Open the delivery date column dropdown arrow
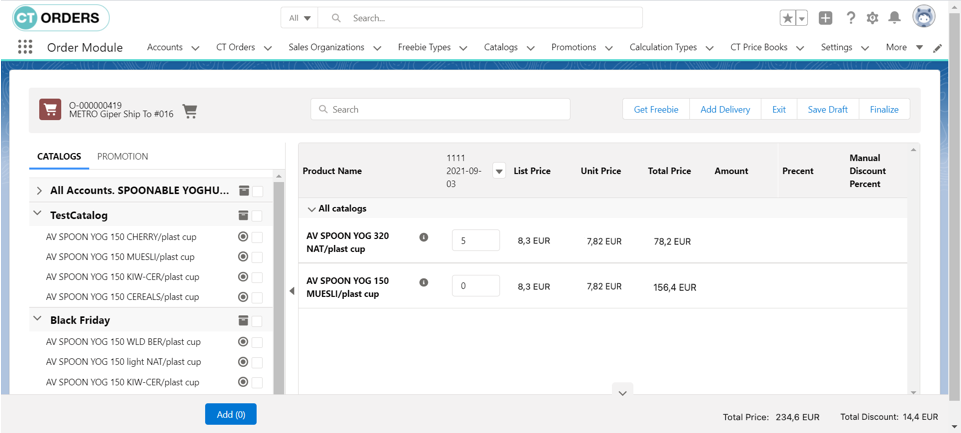 (499, 171)
